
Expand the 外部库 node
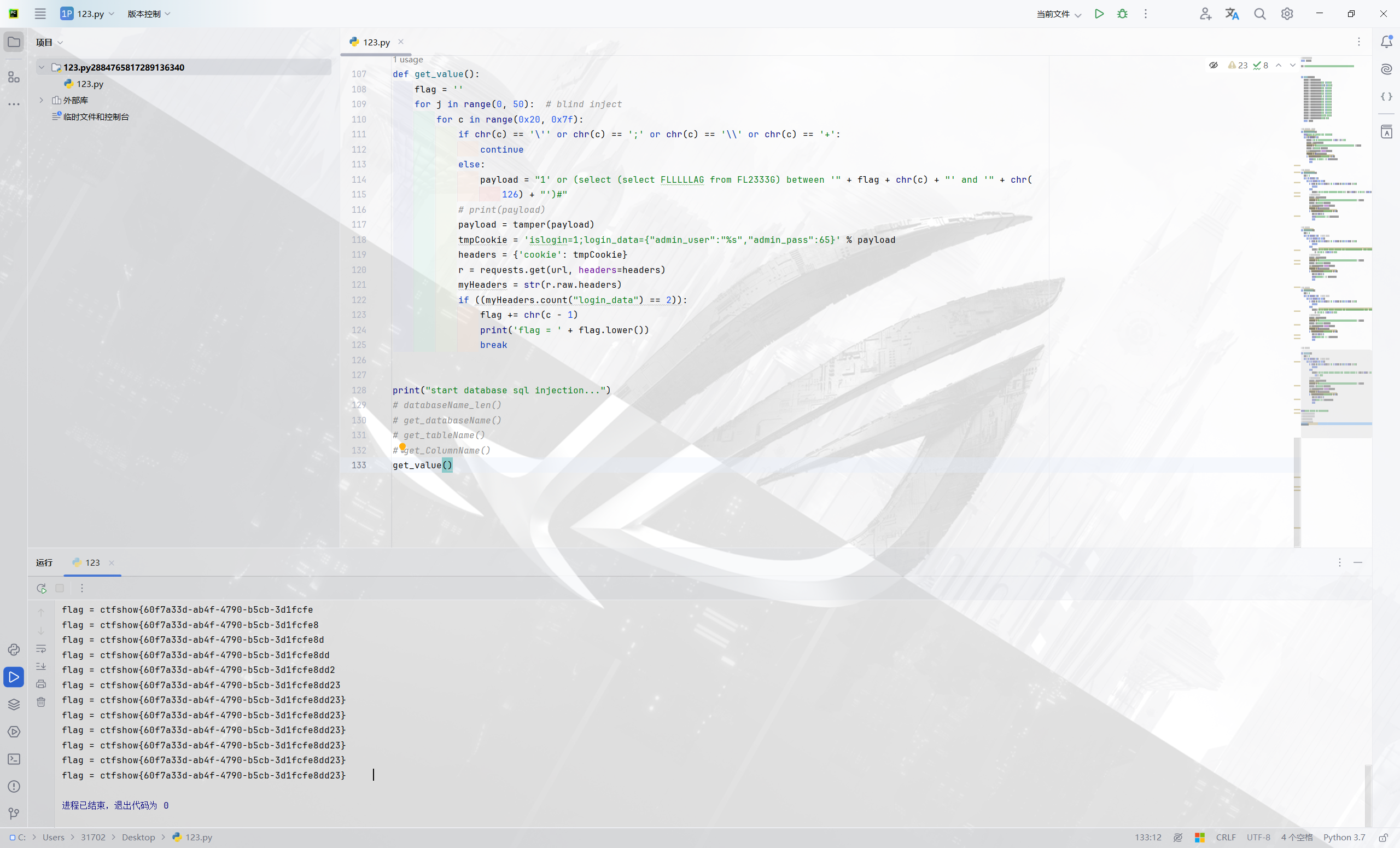(42, 100)
